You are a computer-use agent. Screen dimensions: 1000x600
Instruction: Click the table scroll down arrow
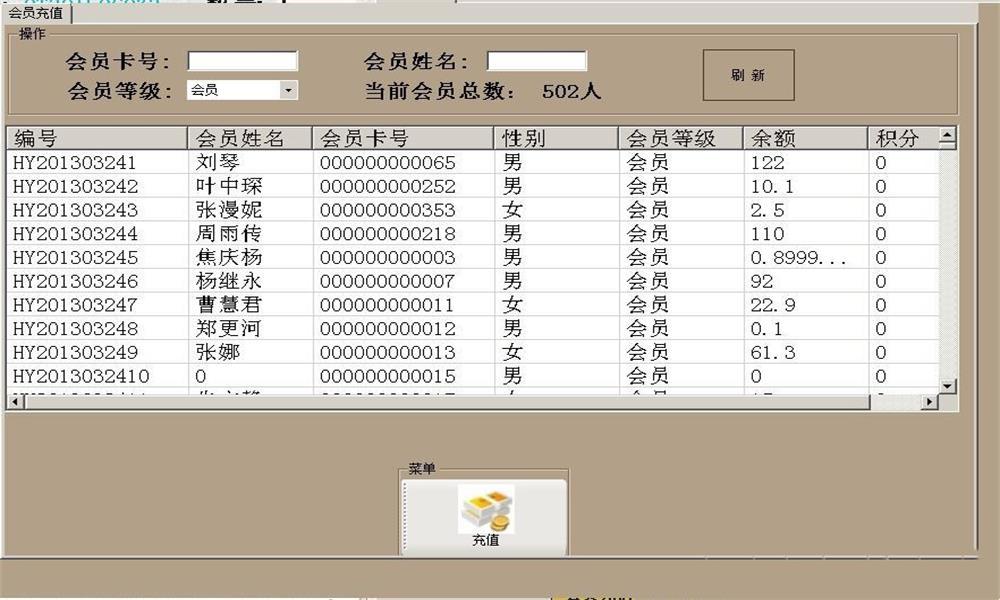coord(948,386)
